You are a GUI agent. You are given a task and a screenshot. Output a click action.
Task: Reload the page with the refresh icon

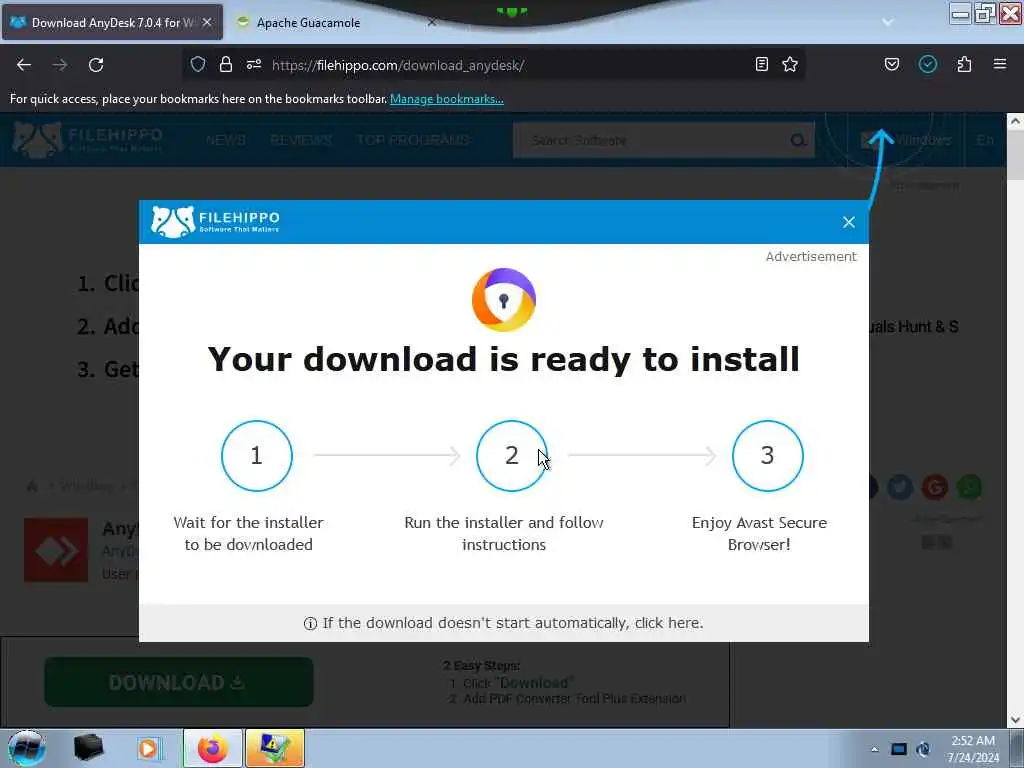pos(96,65)
